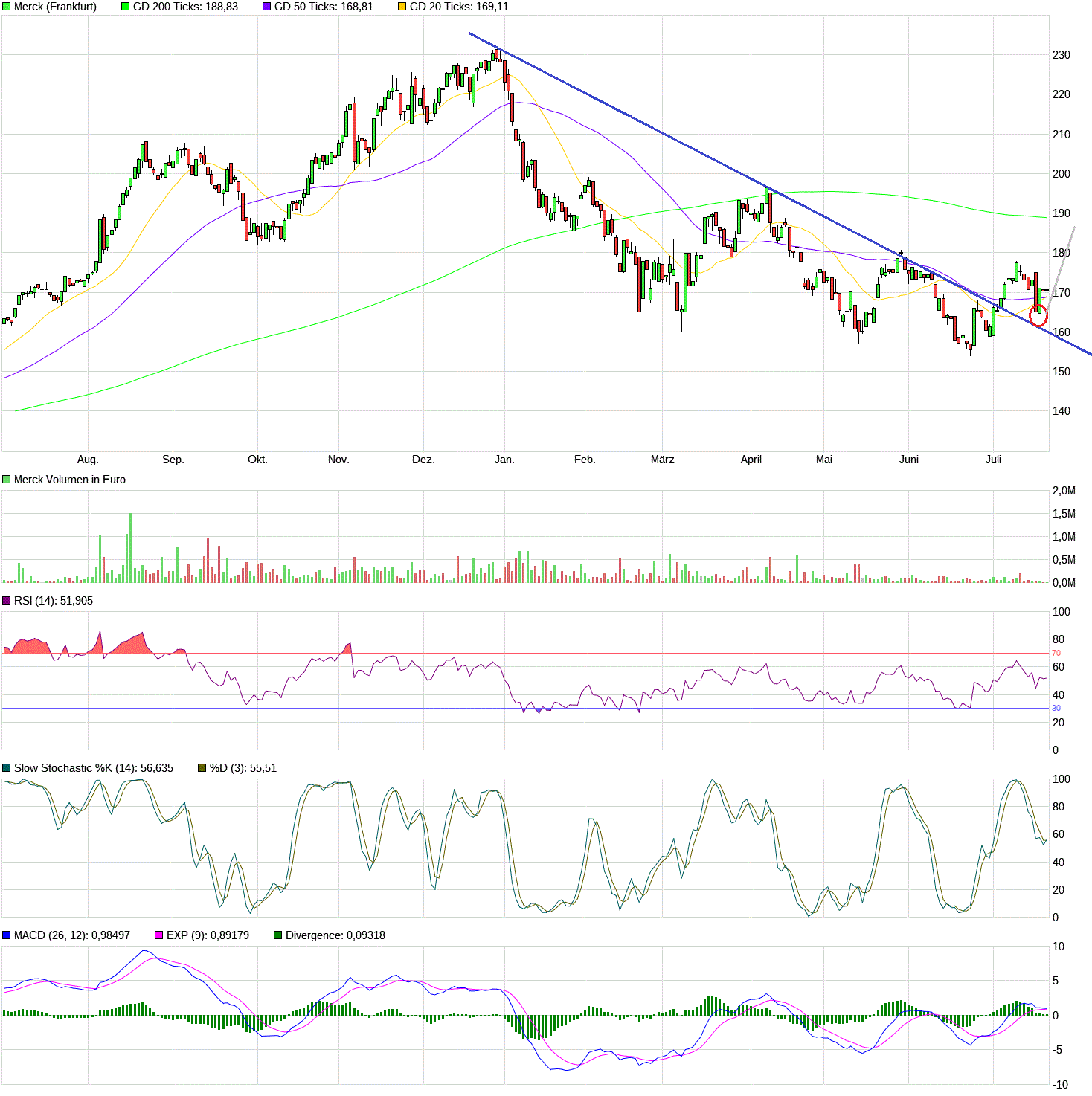Click the blue MACD legend icon

tap(6, 935)
